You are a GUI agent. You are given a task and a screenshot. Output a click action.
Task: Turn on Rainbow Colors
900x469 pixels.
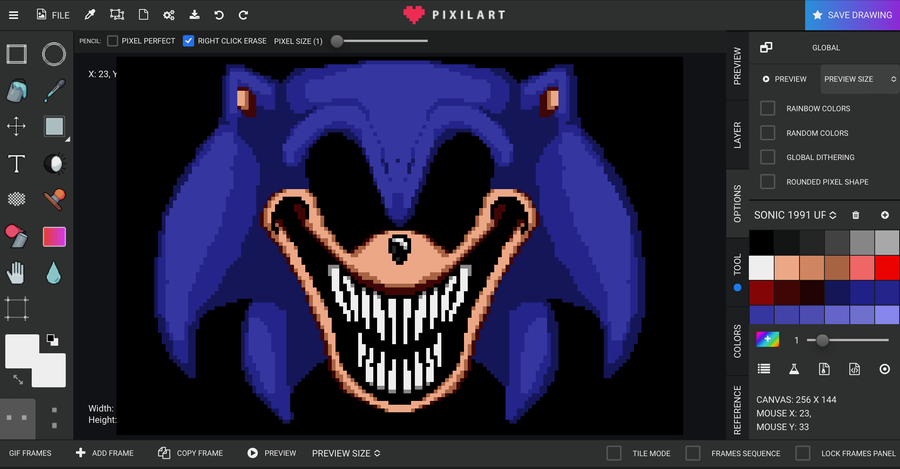coord(767,108)
